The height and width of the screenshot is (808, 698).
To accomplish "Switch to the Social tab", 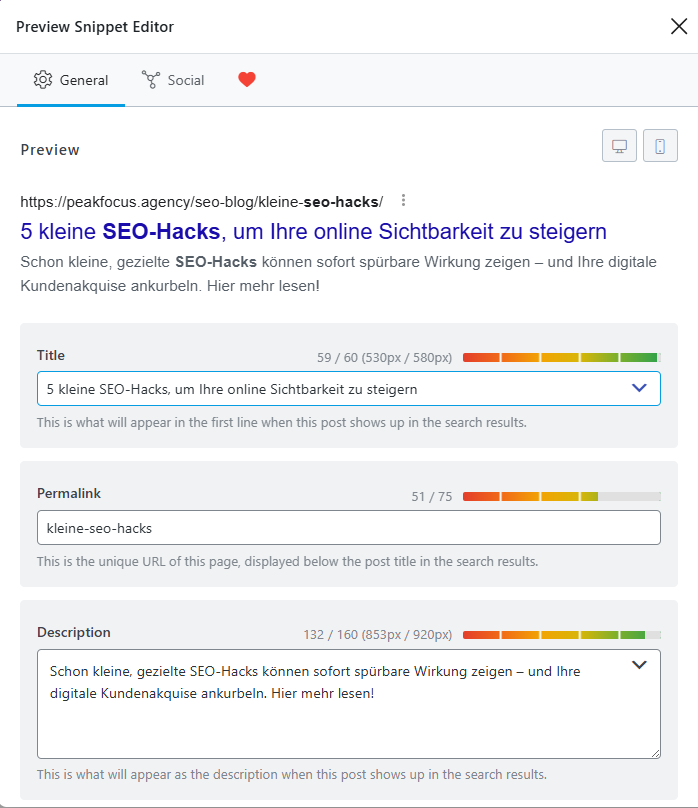I will tap(173, 80).
